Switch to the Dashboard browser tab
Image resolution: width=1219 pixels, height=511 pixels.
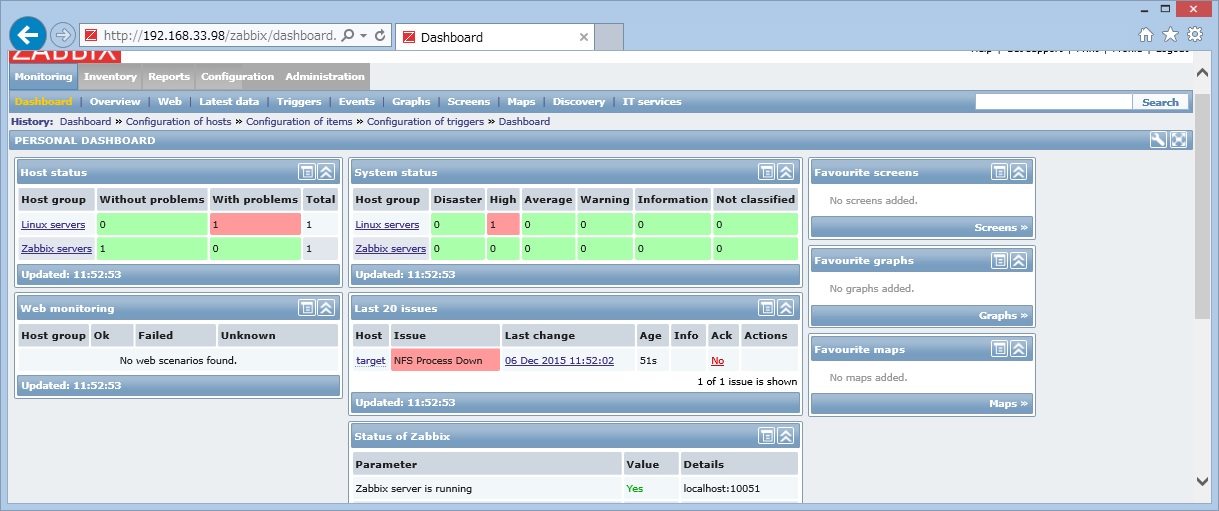tap(496, 37)
